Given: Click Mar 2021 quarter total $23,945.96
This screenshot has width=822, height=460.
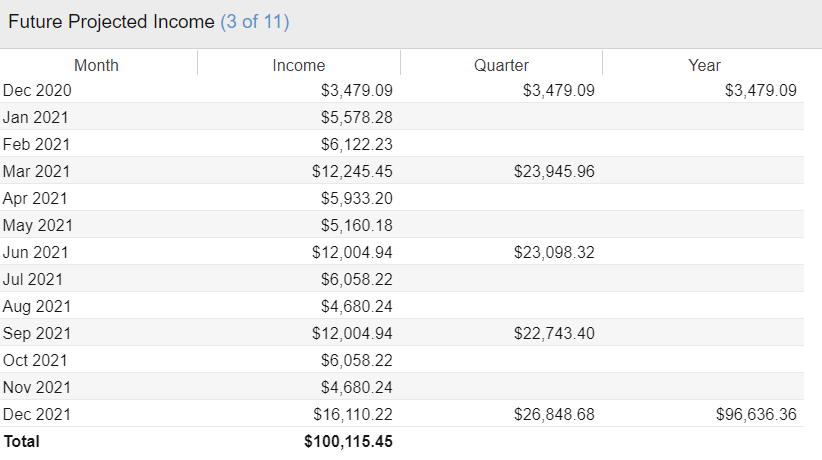Looking at the screenshot, I should [x=554, y=171].
